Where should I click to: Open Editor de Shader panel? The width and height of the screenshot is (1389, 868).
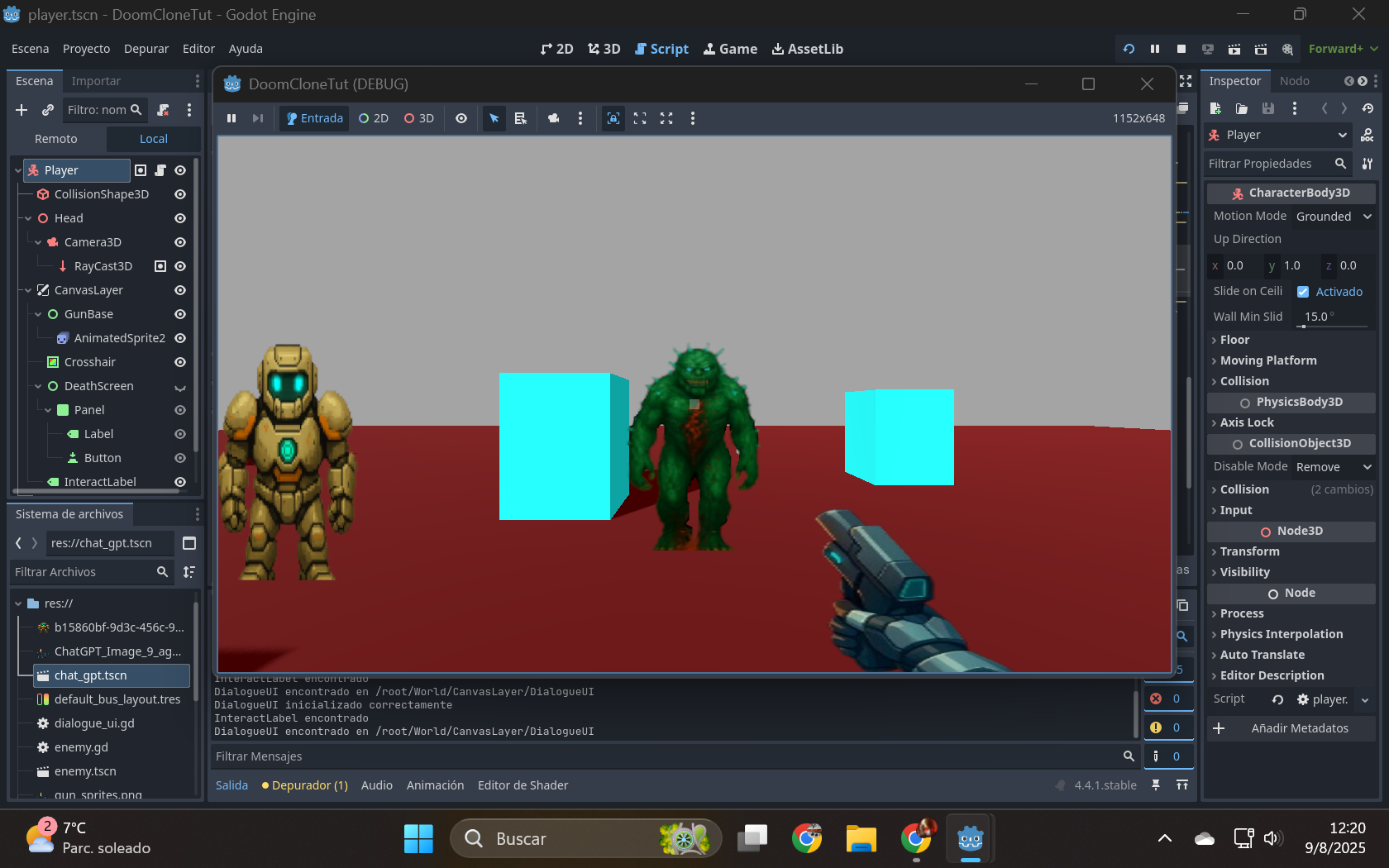coord(523,785)
